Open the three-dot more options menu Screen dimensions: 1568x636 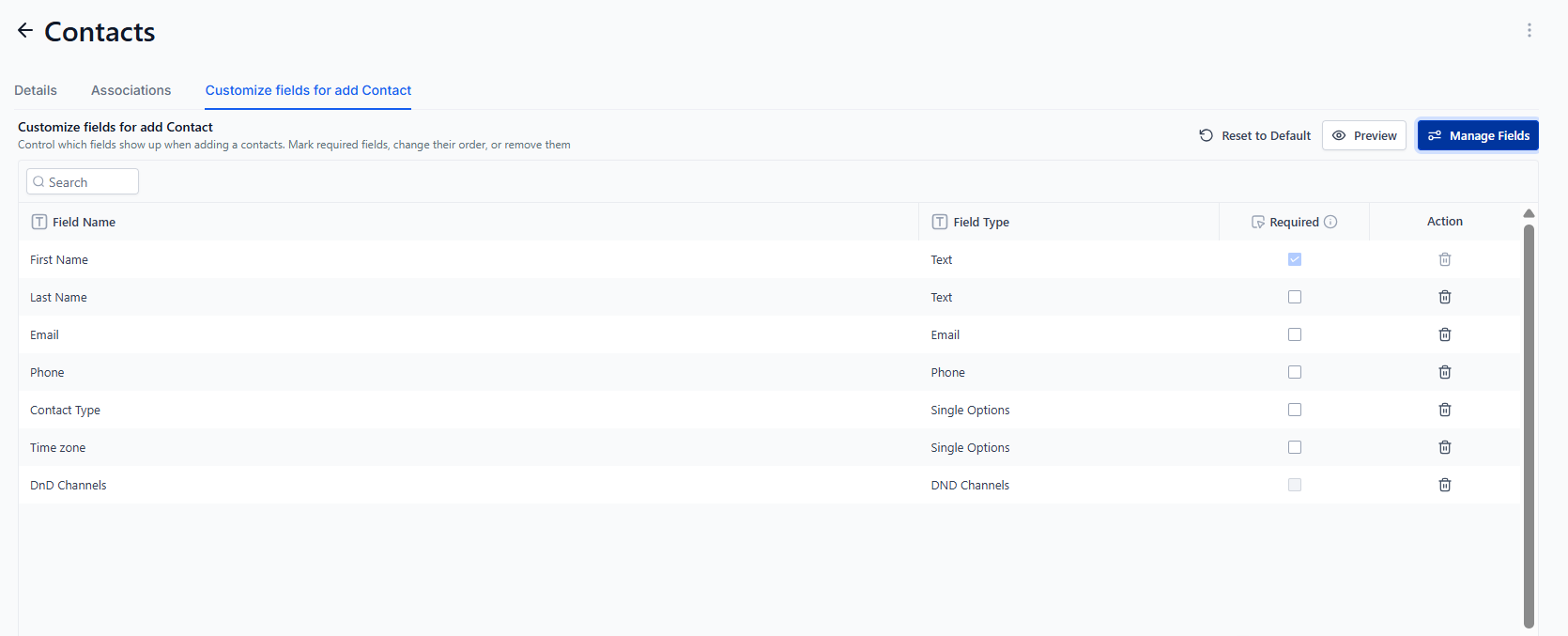click(1530, 30)
